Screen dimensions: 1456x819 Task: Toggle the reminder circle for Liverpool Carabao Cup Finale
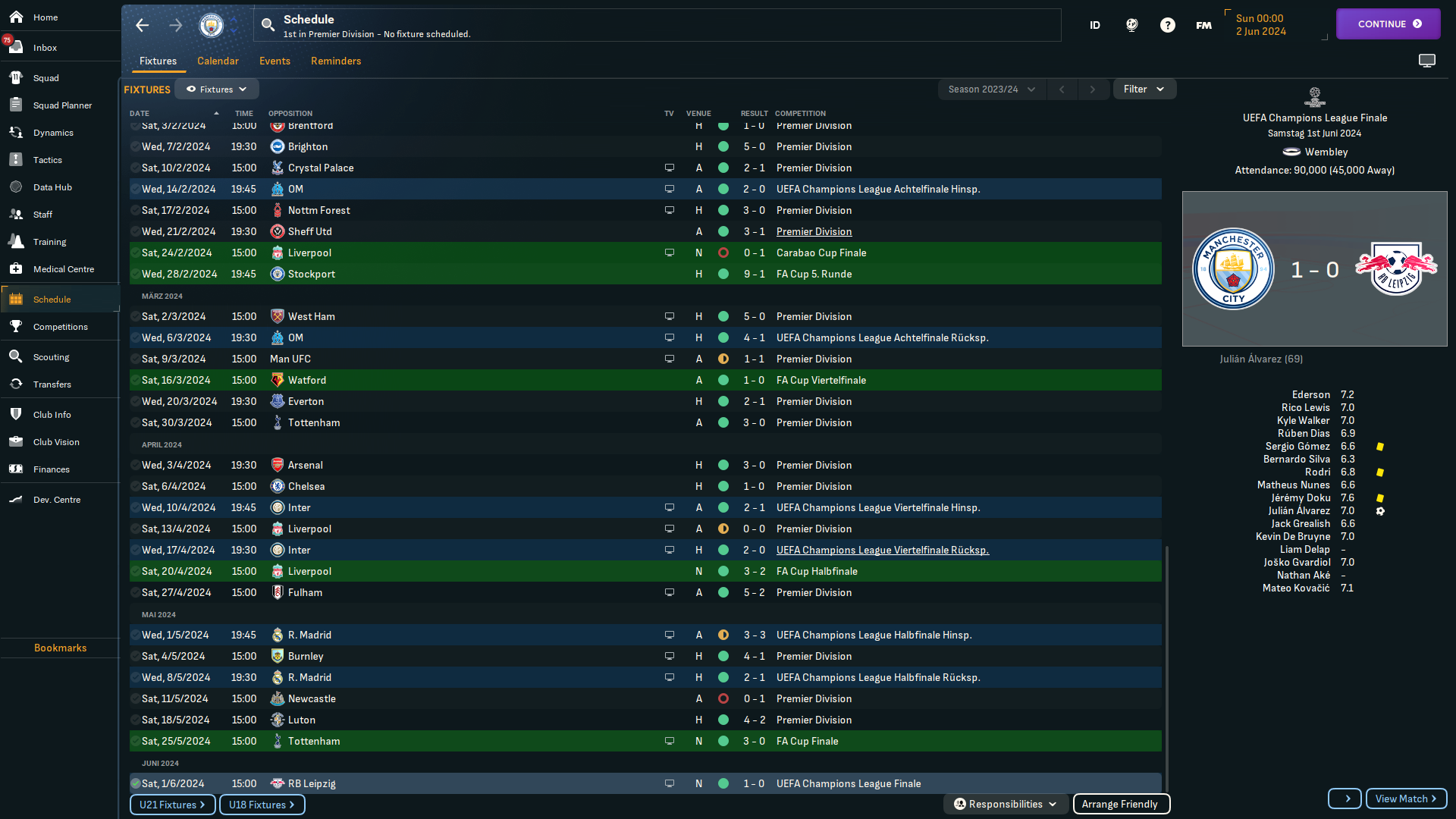pyautogui.click(x=136, y=253)
